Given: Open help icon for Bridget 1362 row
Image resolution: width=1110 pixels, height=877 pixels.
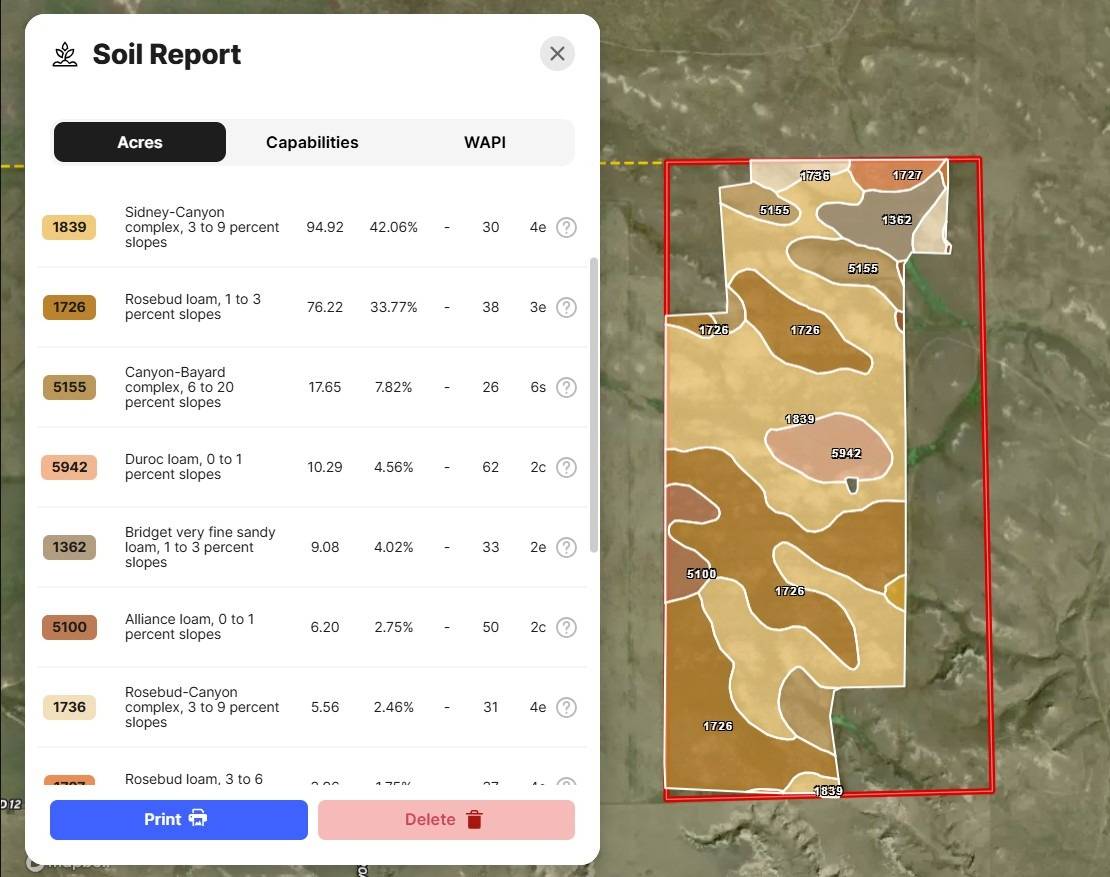Looking at the screenshot, I should click(x=566, y=547).
